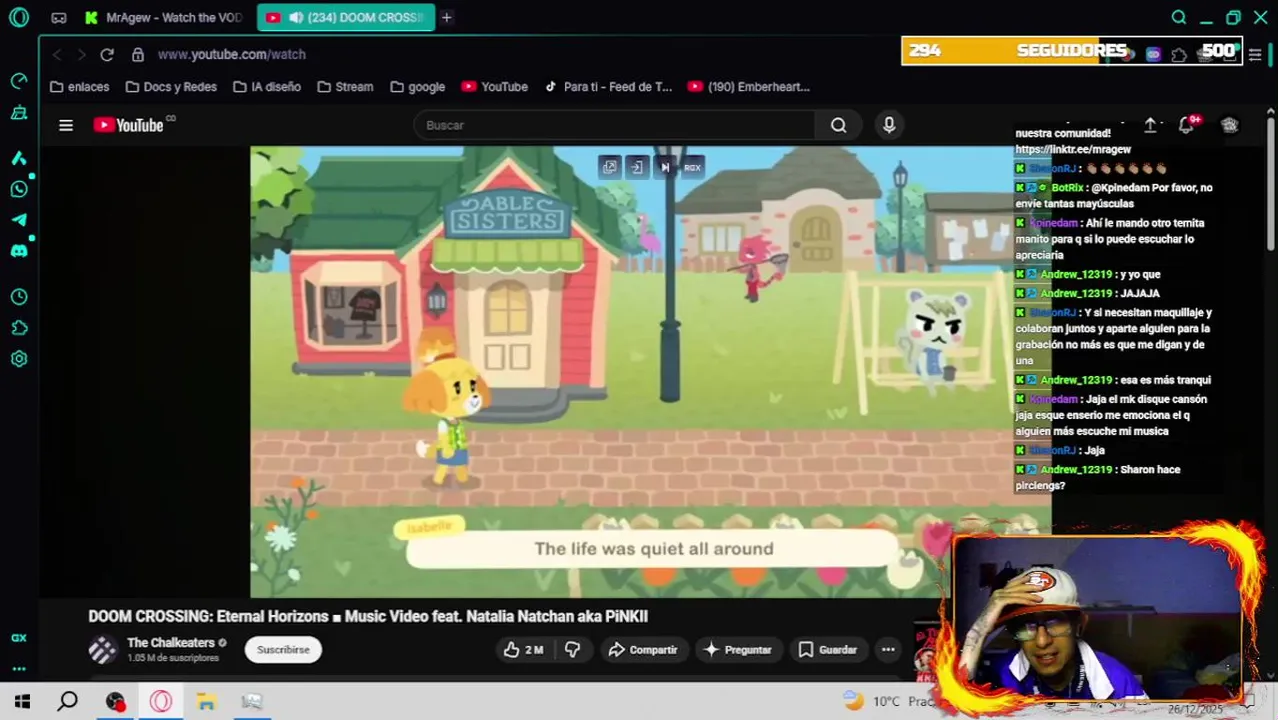Open Windows taskbar search
The height and width of the screenshot is (720, 1278).
click(x=68, y=701)
